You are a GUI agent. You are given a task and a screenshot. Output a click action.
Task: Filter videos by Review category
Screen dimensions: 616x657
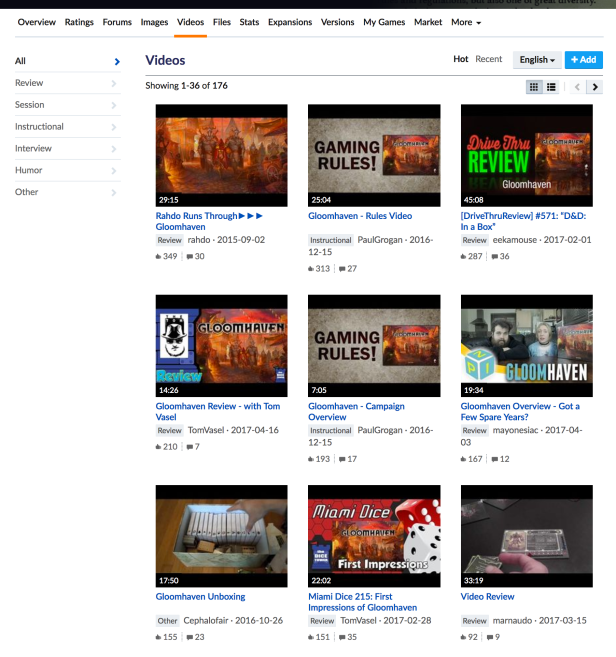[x=67, y=83]
